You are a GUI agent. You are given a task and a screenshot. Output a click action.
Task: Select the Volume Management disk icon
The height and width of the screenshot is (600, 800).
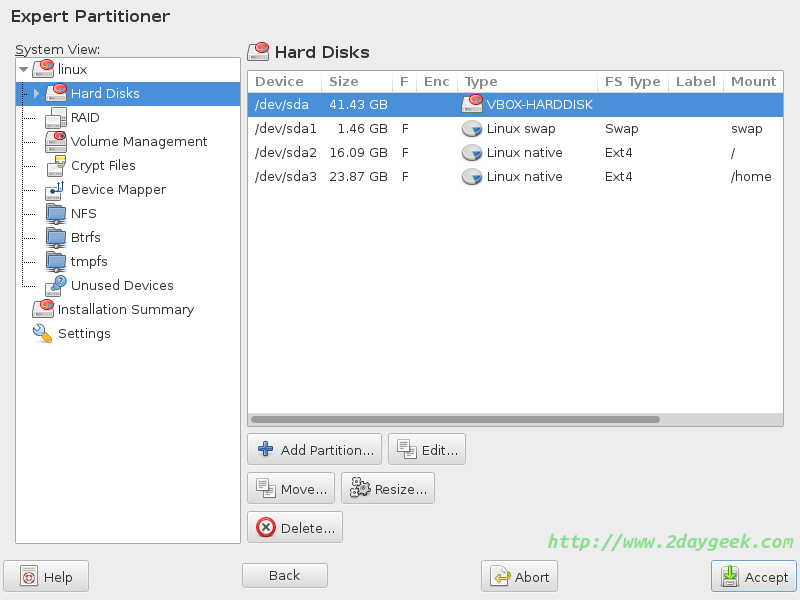56,142
